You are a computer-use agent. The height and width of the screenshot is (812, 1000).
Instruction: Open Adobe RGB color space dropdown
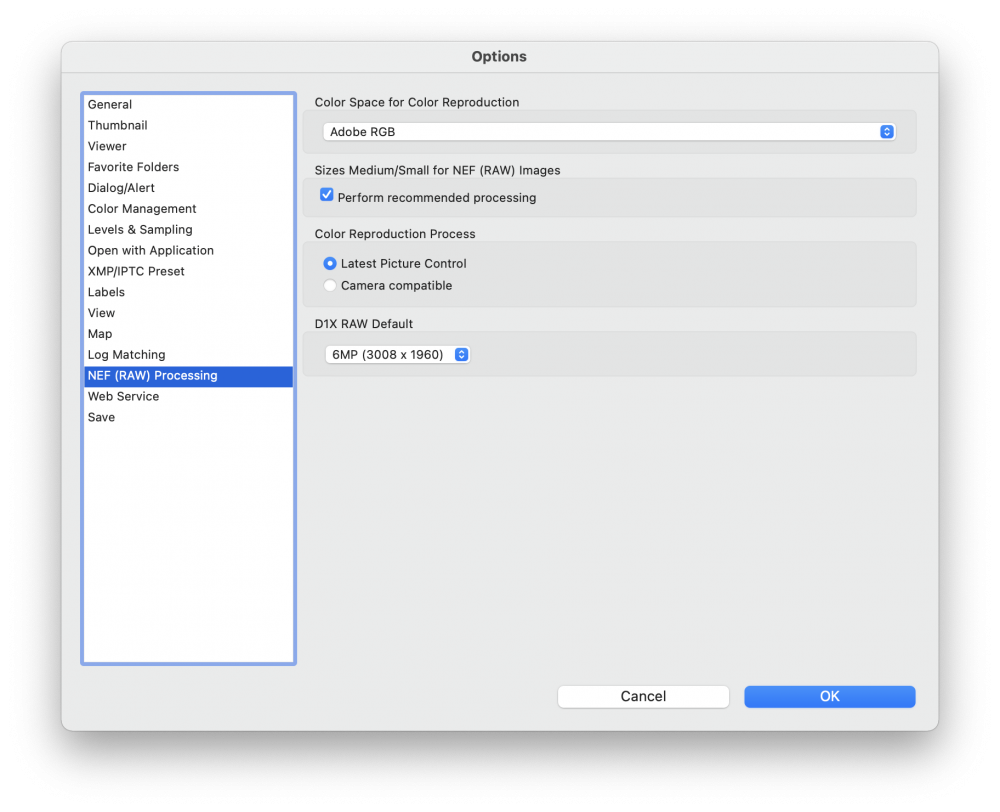(x=609, y=132)
